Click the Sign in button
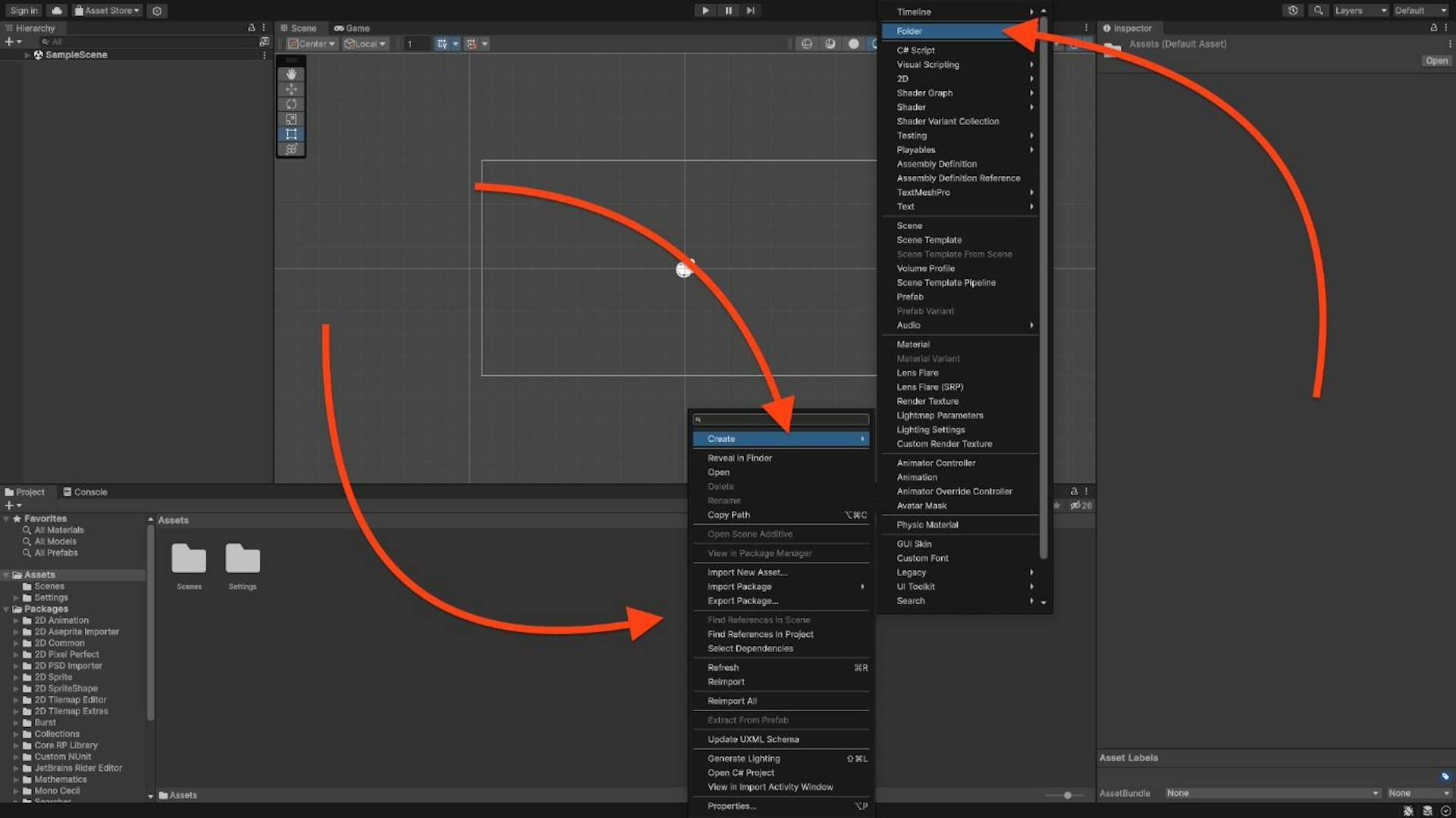This screenshot has width=1456, height=818. coord(23,10)
